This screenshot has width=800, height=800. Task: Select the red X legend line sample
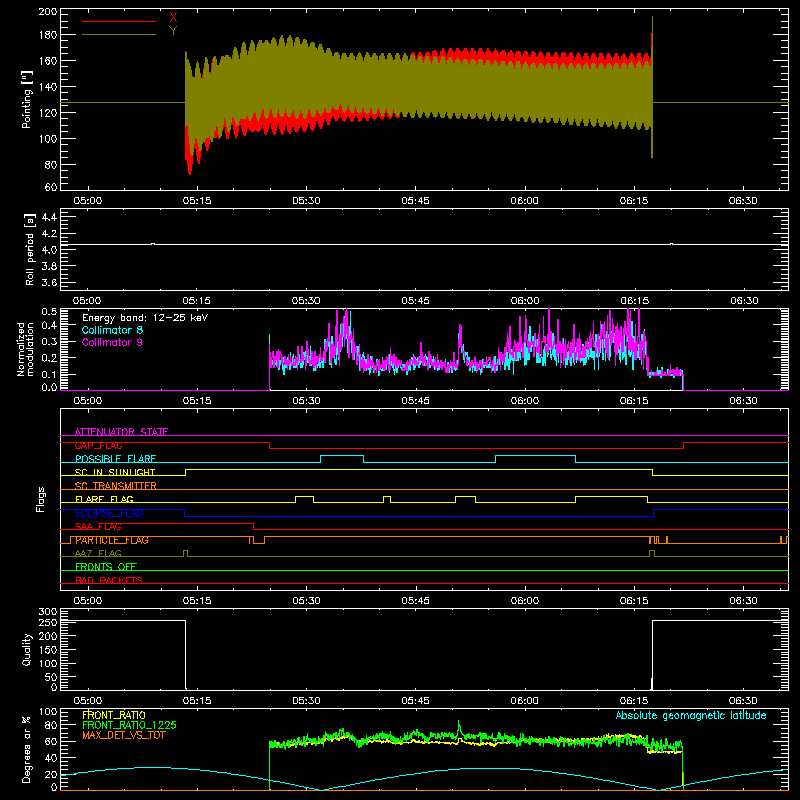click(119, 21)
